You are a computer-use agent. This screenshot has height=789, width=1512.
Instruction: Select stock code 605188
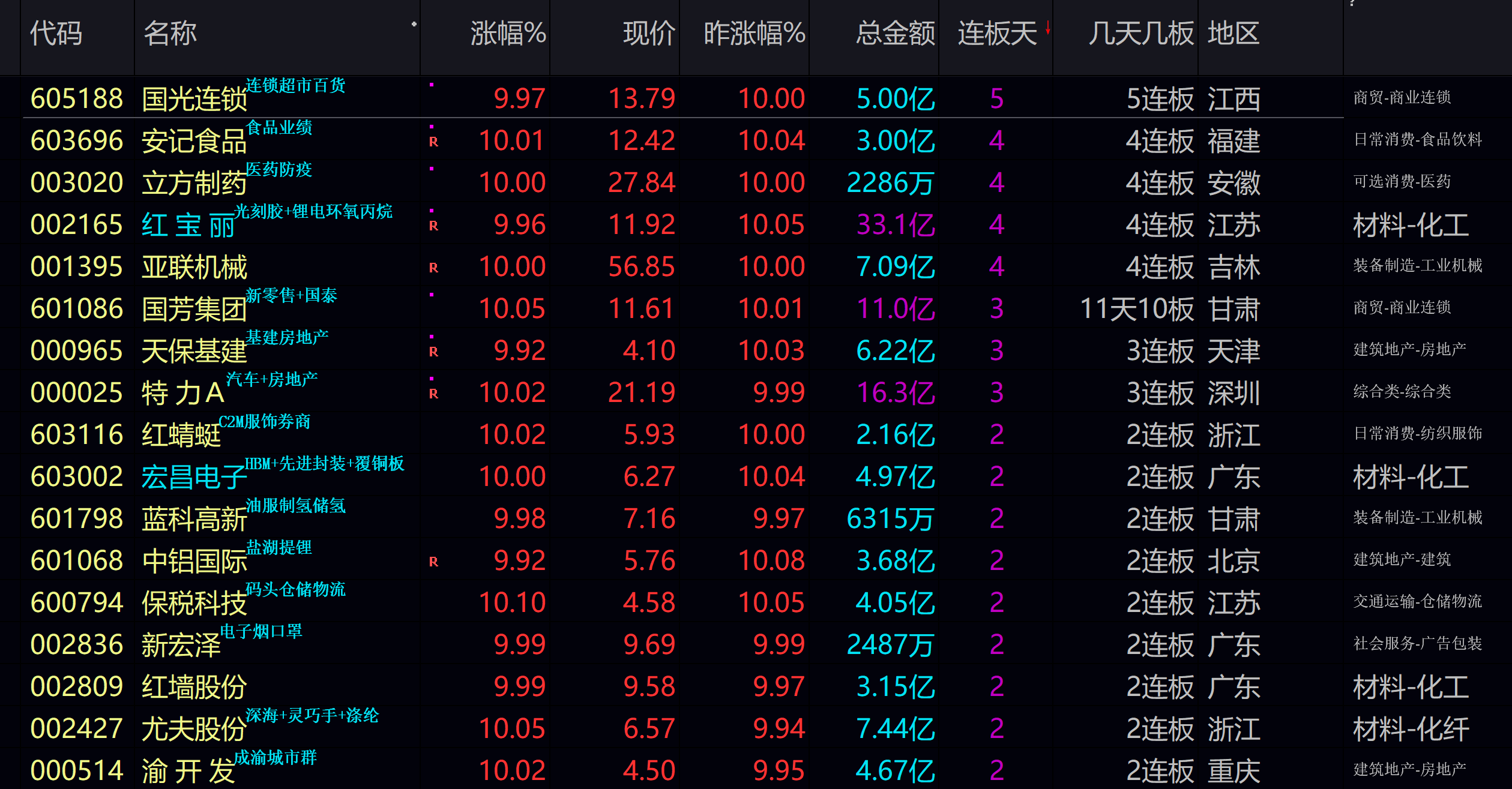tap(77, 98)
